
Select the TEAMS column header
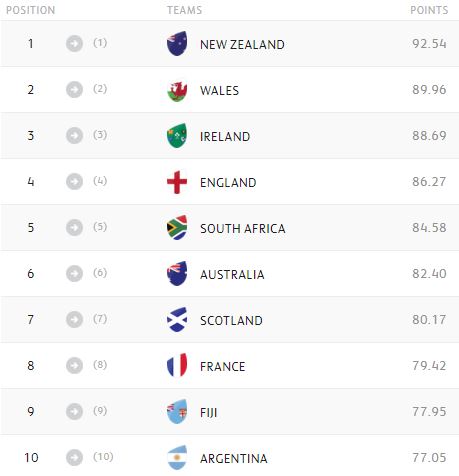pos(185,10)
